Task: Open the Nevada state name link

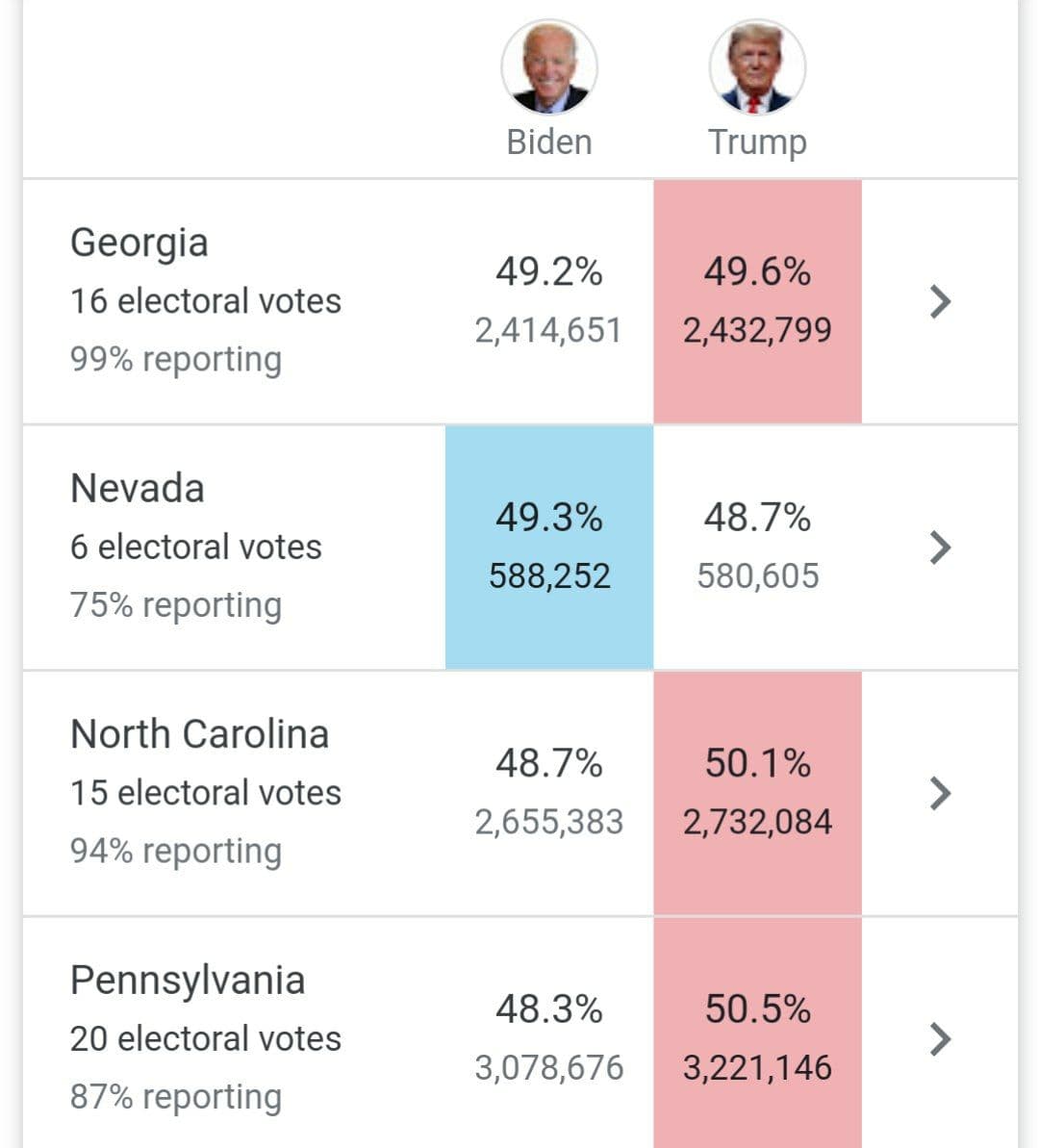Action: coord(137,488)
